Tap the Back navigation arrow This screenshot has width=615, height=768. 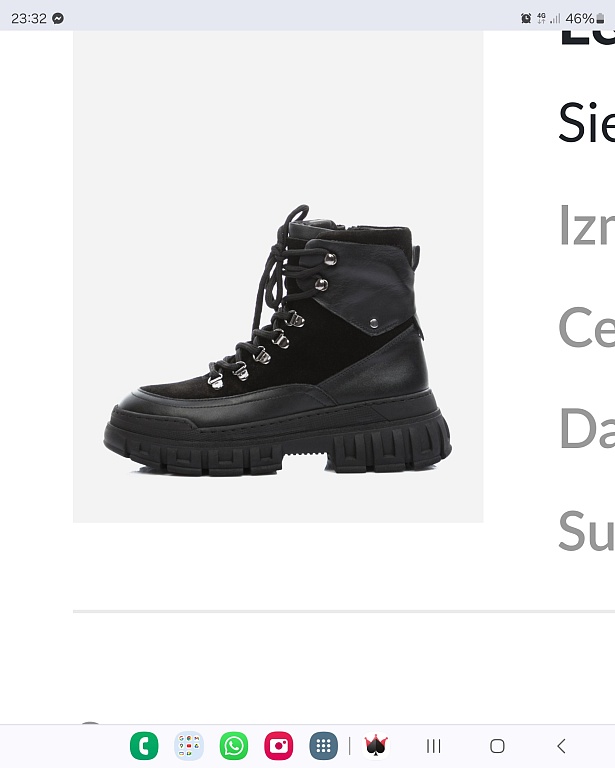tap(561, 746)
